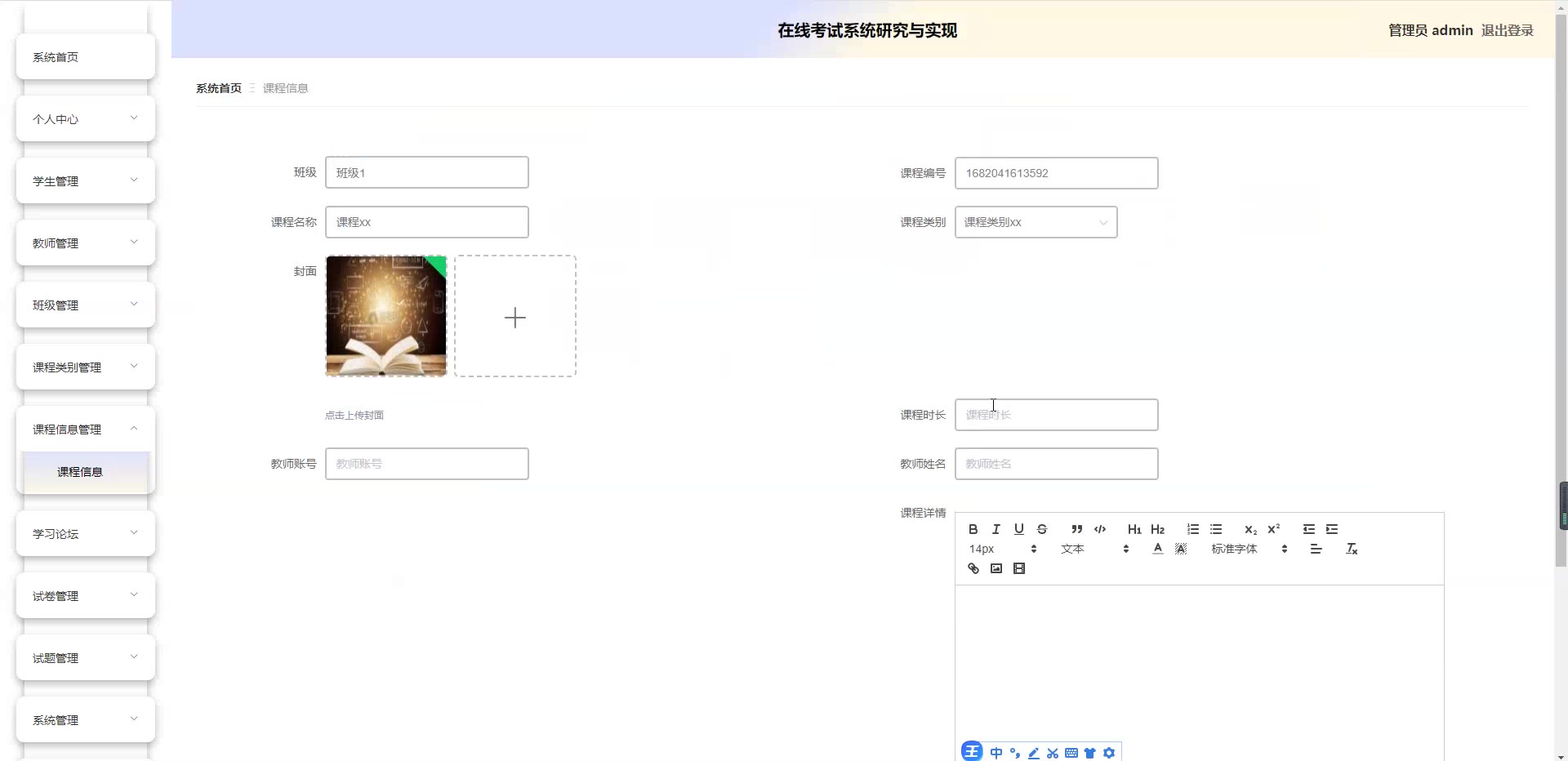Focus the 课程编号 input field
Screen dimensions: 1568x761
[x=1056, y=173]
